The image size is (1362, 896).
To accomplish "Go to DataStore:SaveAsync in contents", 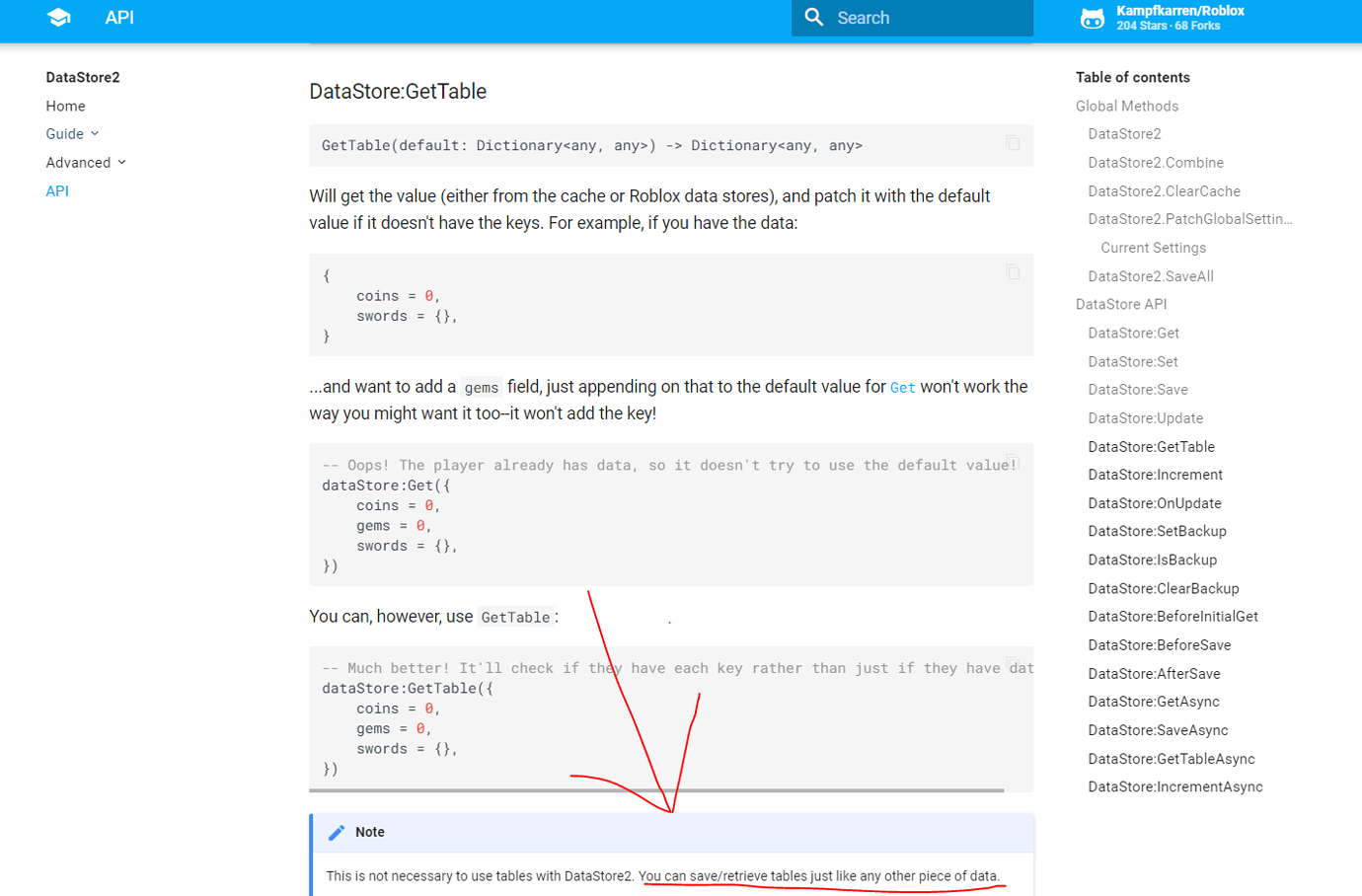I will click(x=1158, y=730).
